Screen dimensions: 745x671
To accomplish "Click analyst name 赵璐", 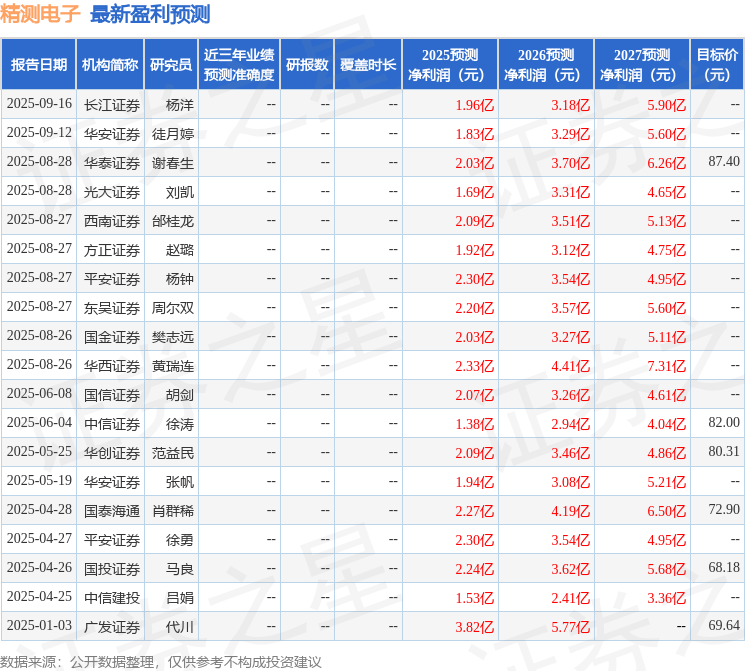I will tap(180, 250).
